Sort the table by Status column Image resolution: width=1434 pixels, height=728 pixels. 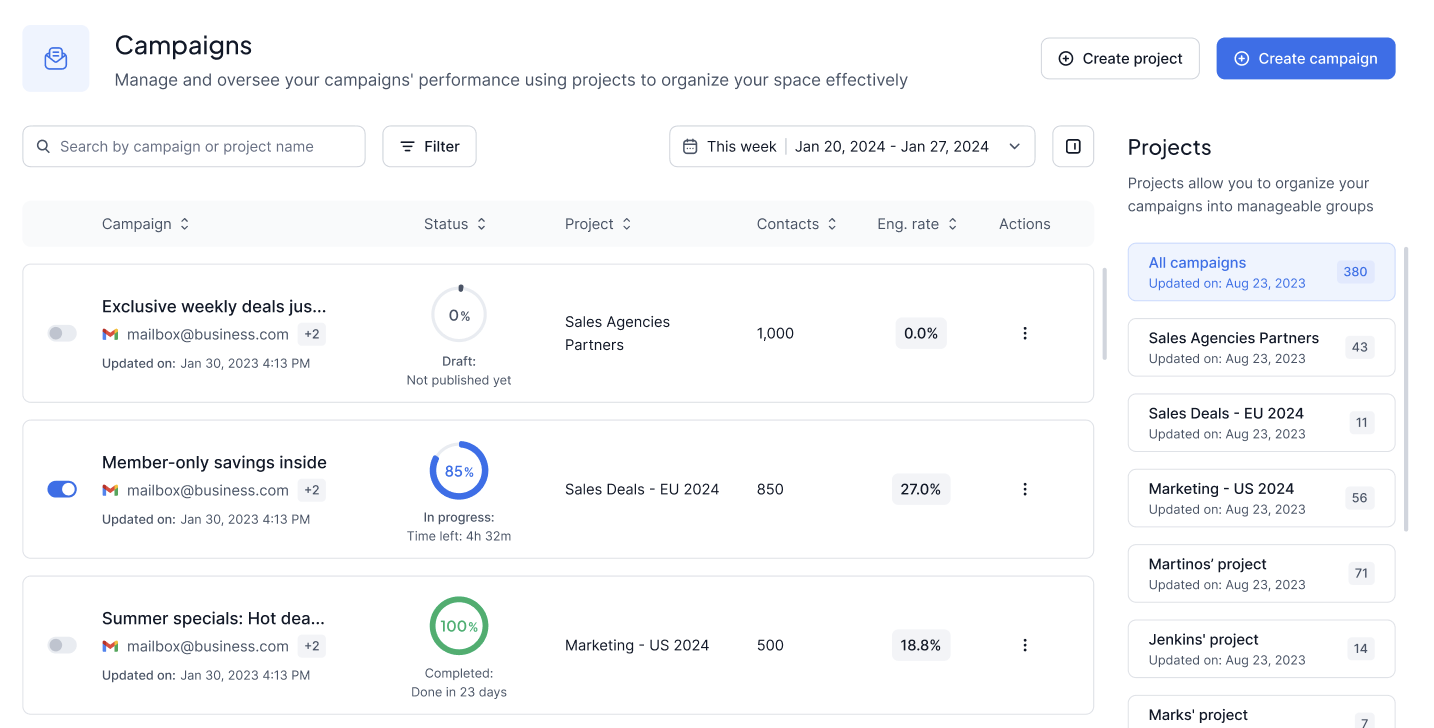click(455, 224)
